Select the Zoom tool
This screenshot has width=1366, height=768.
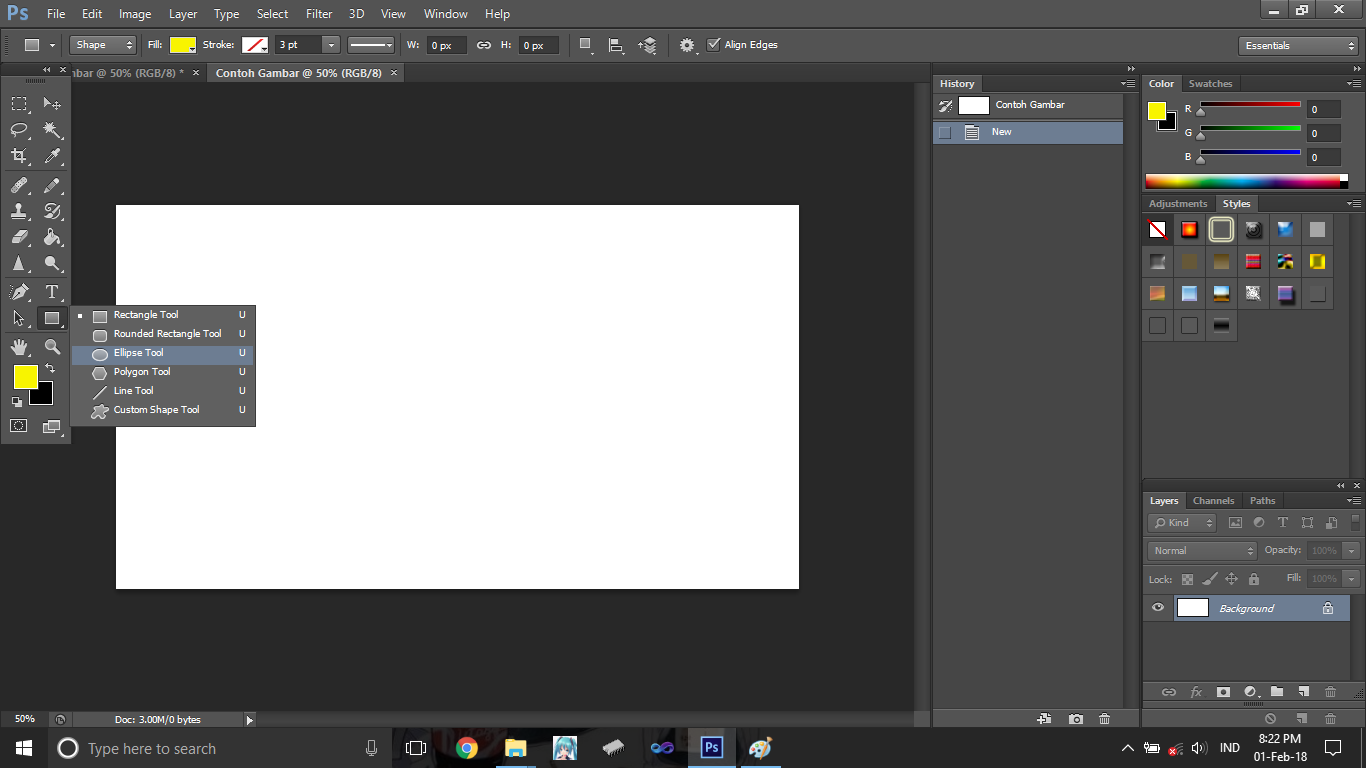(x=52, y=346)
